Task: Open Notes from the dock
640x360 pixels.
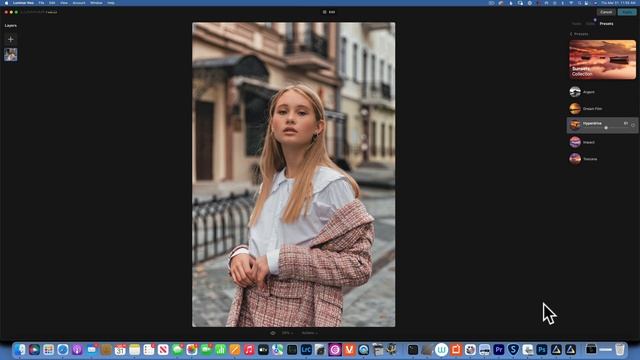Action: point(135,350)
